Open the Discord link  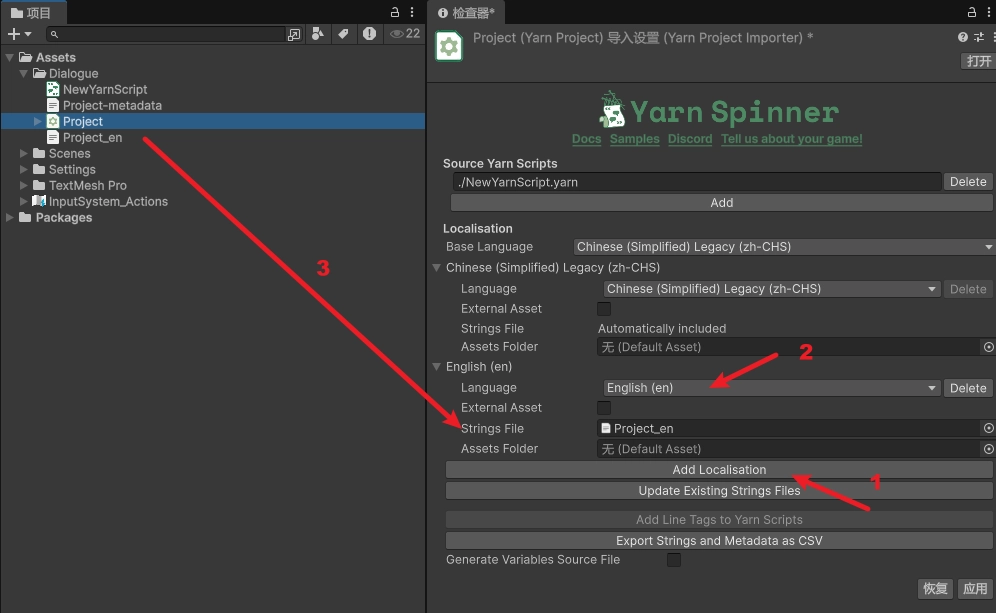690,139
